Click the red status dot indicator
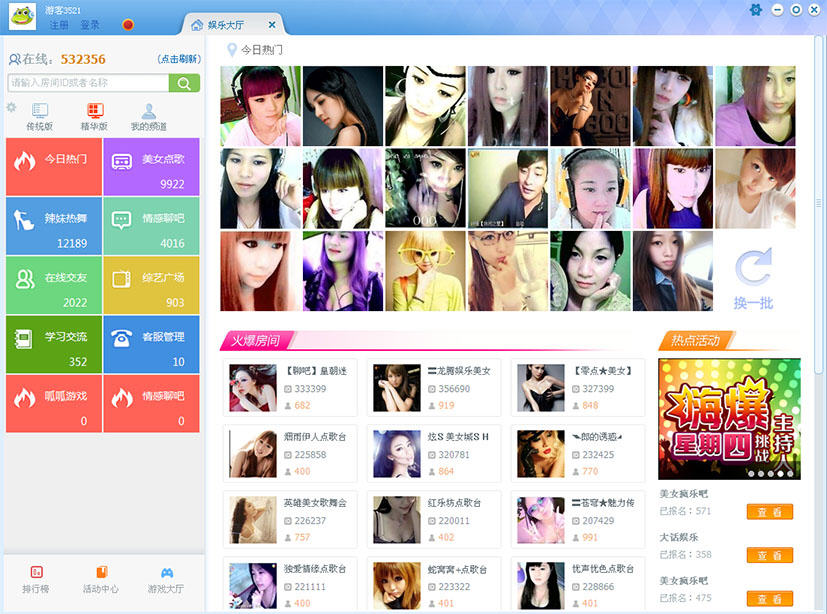Screen dimensions: 827x614 (128, 25)
